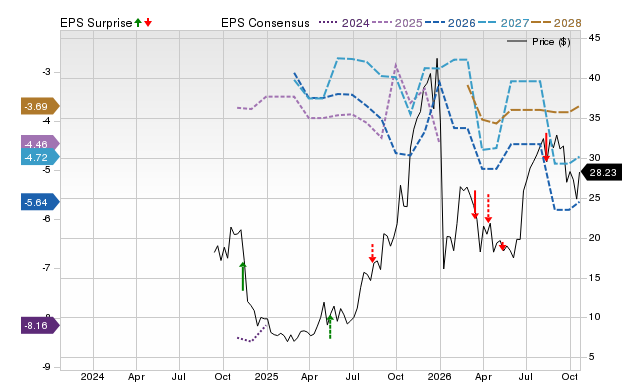
Task: Click the 20 label on the price axis
Action: point(595,238)
